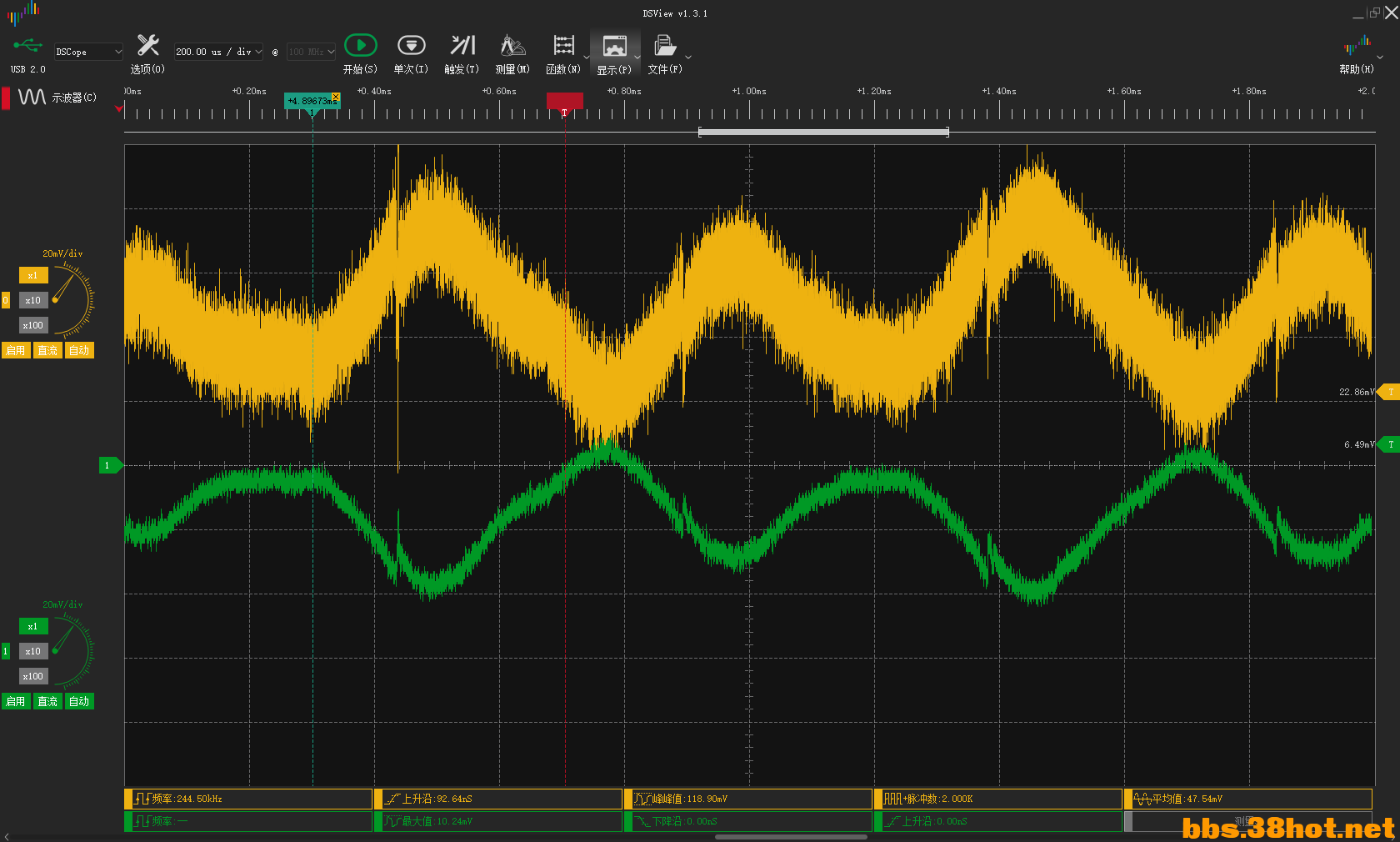1400x842 pixels.
Task: Select x10 probe for yellow channel 0
Action: (x=33, y=300)
